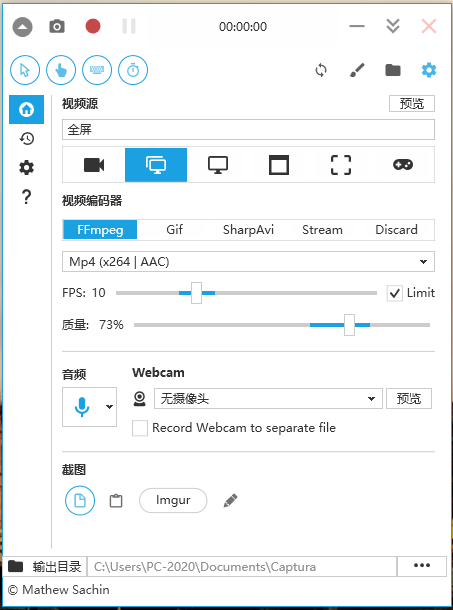Open settings with blue gear icon
Screen dimensions: 453x610
click(x=429, y=70)
